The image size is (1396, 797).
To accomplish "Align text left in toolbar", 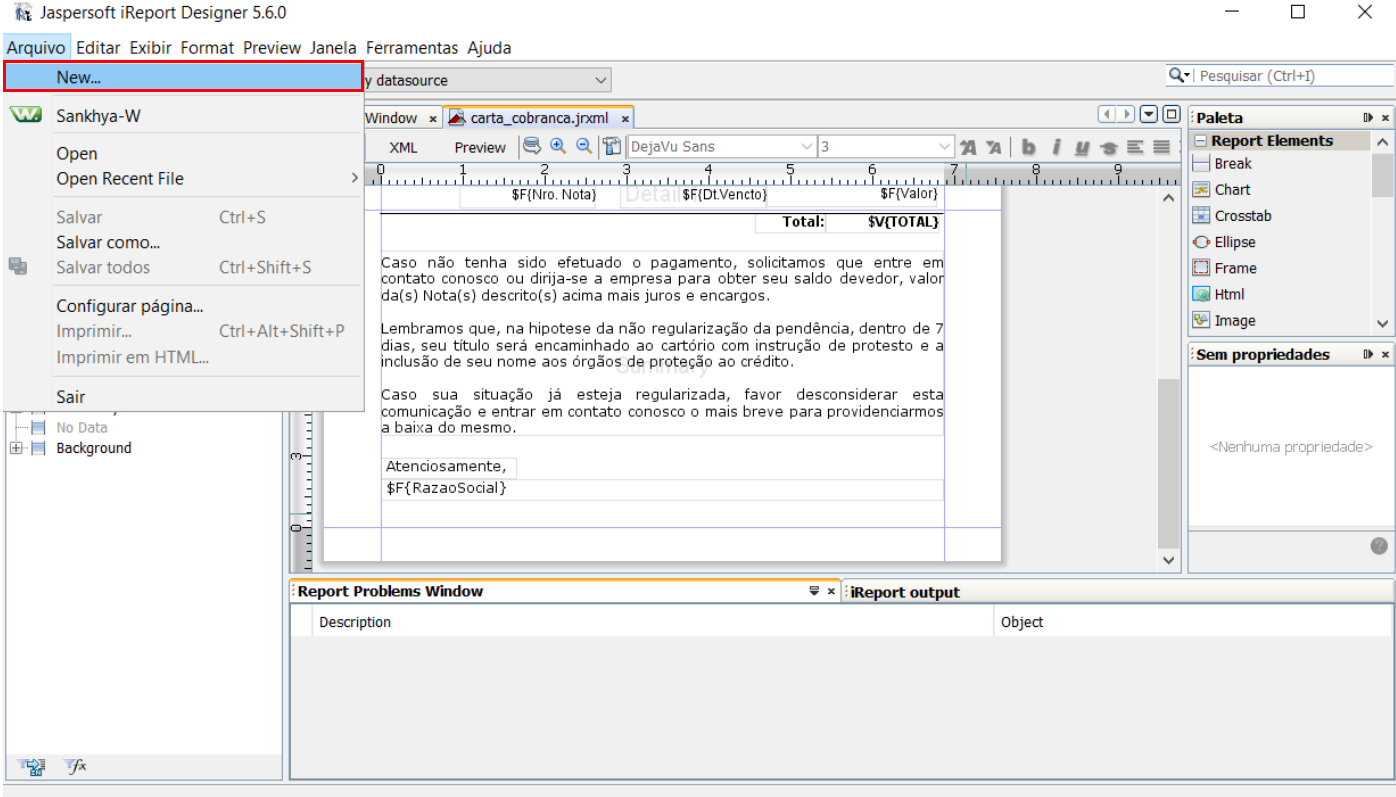I will pyautogui.click(x=1135, y=147).
